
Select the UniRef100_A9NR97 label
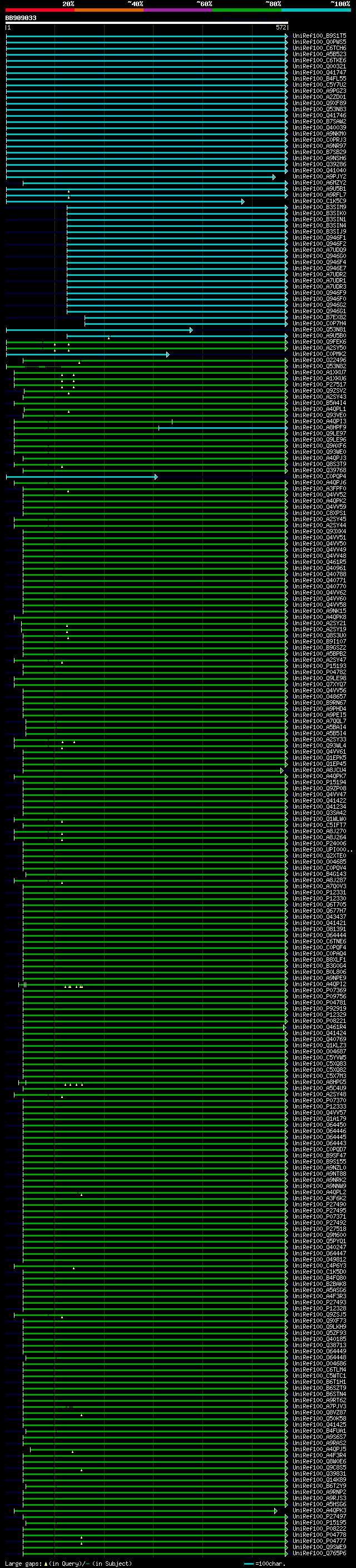pyautogui.click(x=319, y=147)
